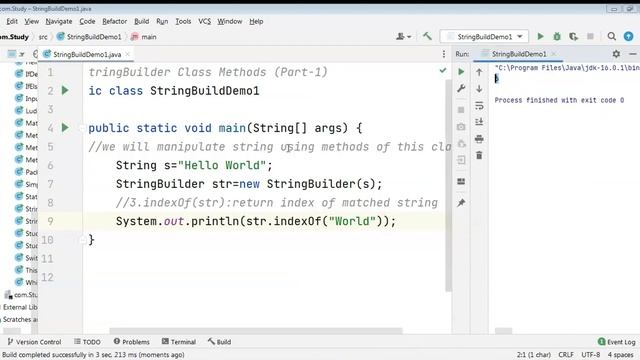Open the StringBuildDemo1 run configuration dropdown
The height and width of the screenshot is (360, 640).
coord(484,36)
